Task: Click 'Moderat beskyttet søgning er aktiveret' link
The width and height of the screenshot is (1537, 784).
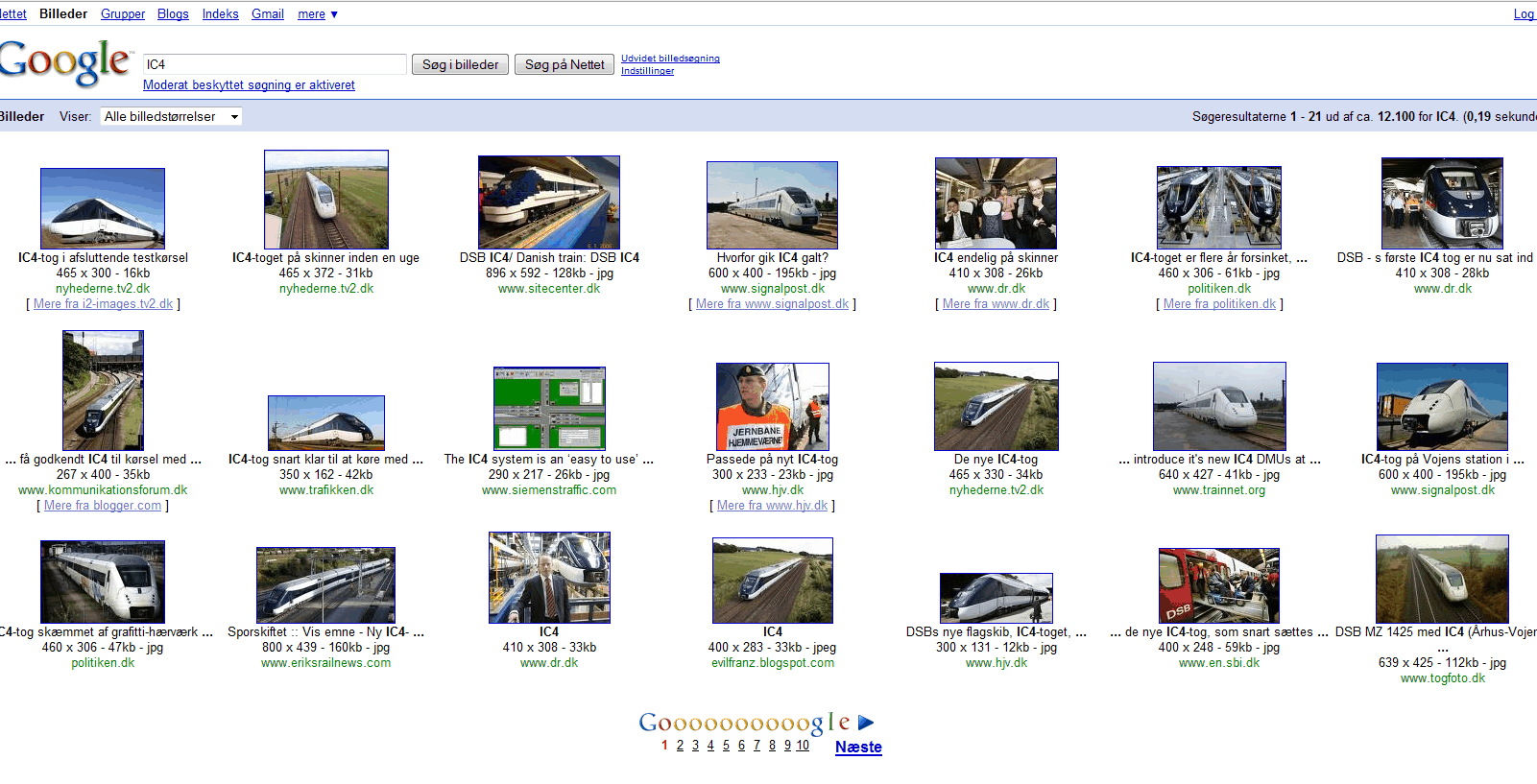Action: tap(249, 84)
